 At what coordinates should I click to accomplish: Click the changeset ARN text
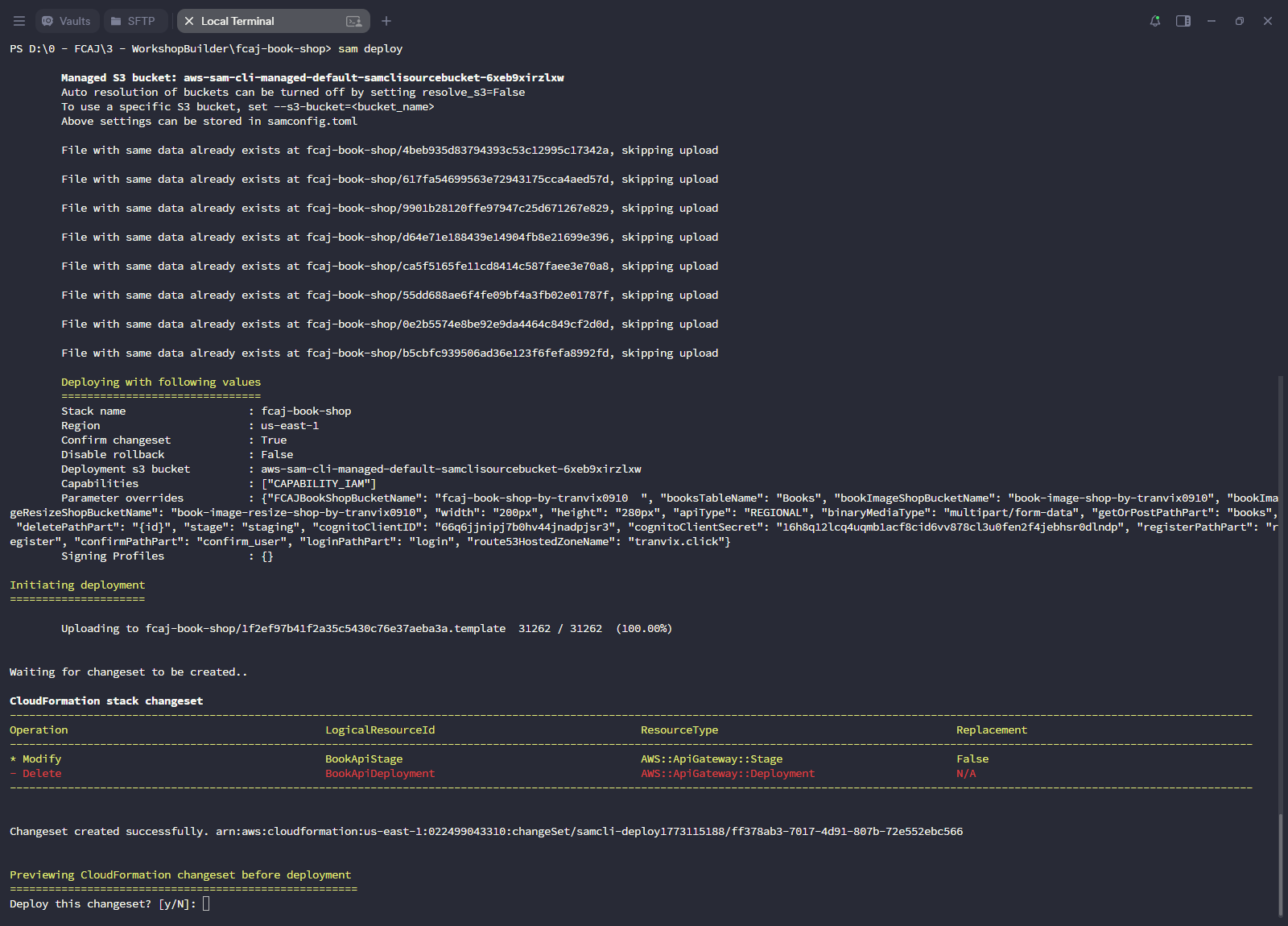point(589,831)
